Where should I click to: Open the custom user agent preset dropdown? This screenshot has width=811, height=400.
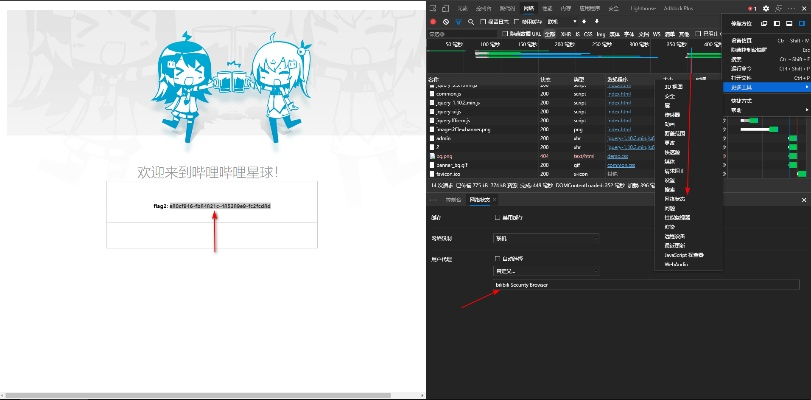pos(546,271)
